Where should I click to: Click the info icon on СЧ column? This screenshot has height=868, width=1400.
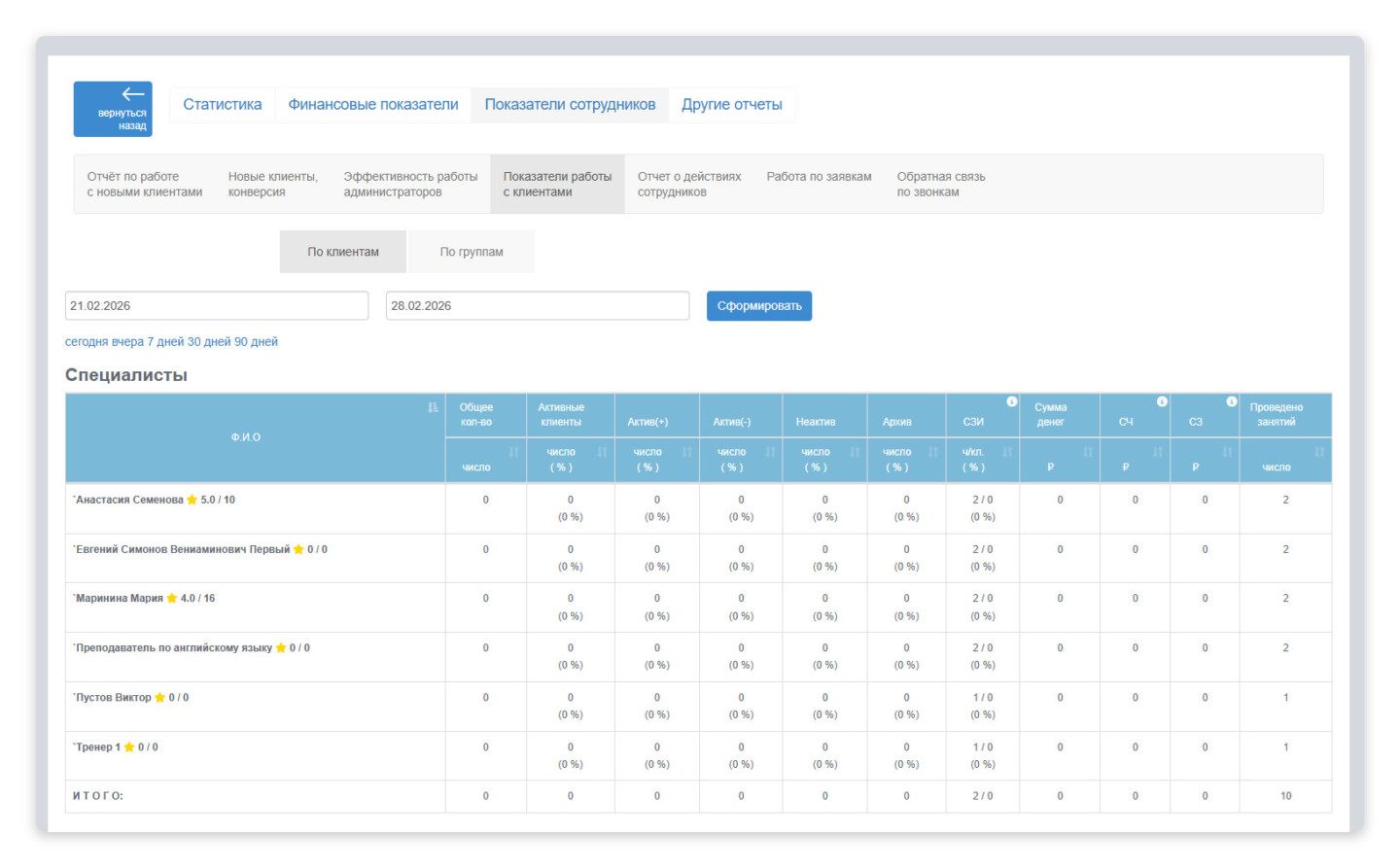coord(1162,401)
